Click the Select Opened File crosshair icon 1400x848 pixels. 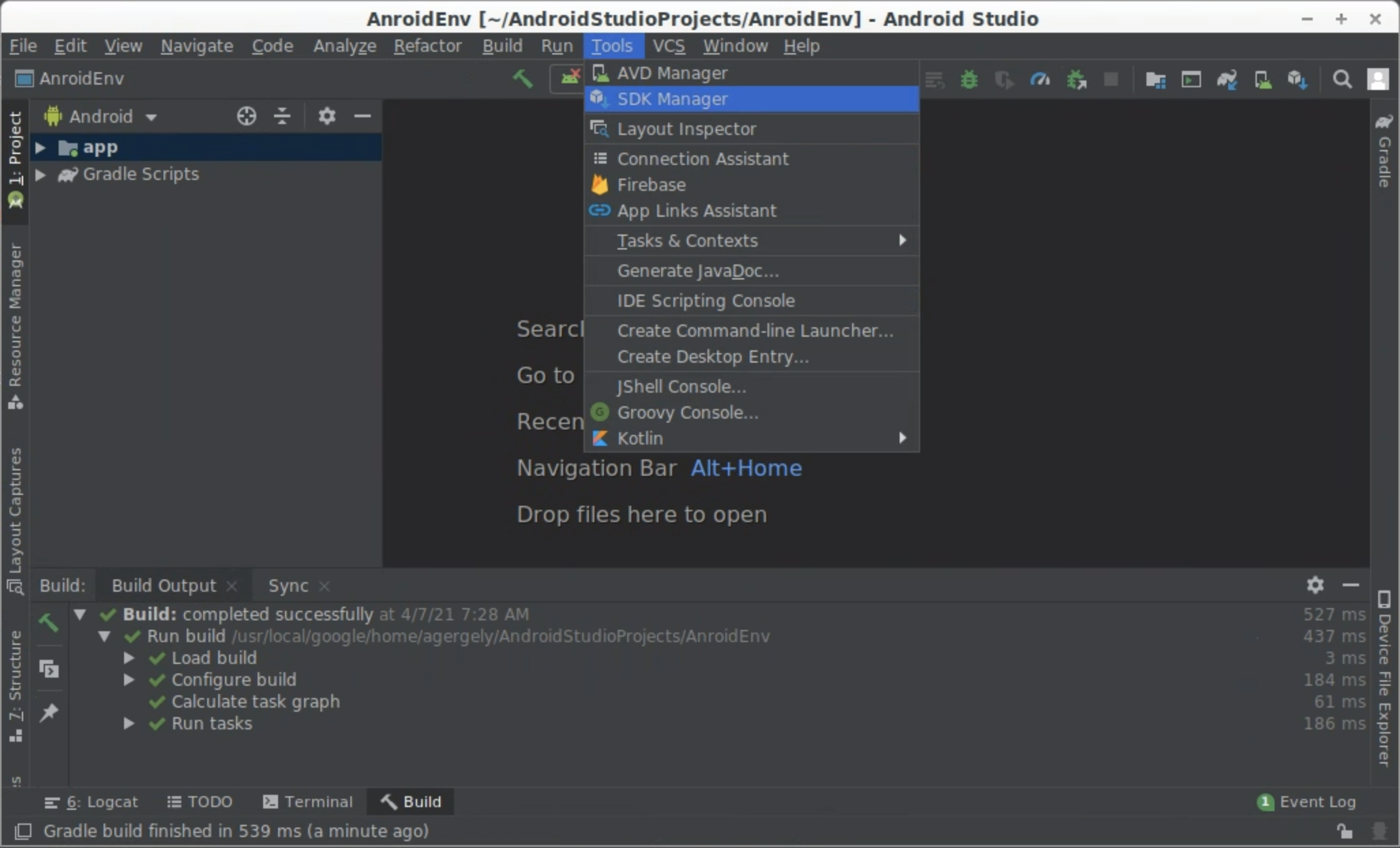pyautogui.click(x=246, y=117)
